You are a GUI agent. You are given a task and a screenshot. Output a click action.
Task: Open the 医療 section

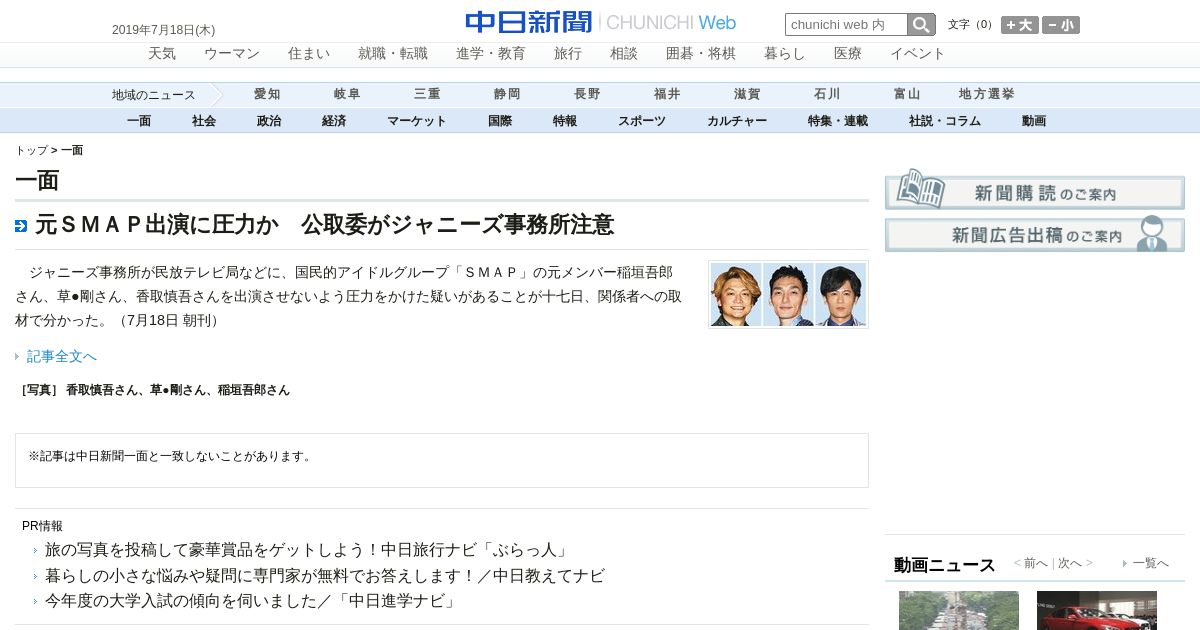pos(848,54)
